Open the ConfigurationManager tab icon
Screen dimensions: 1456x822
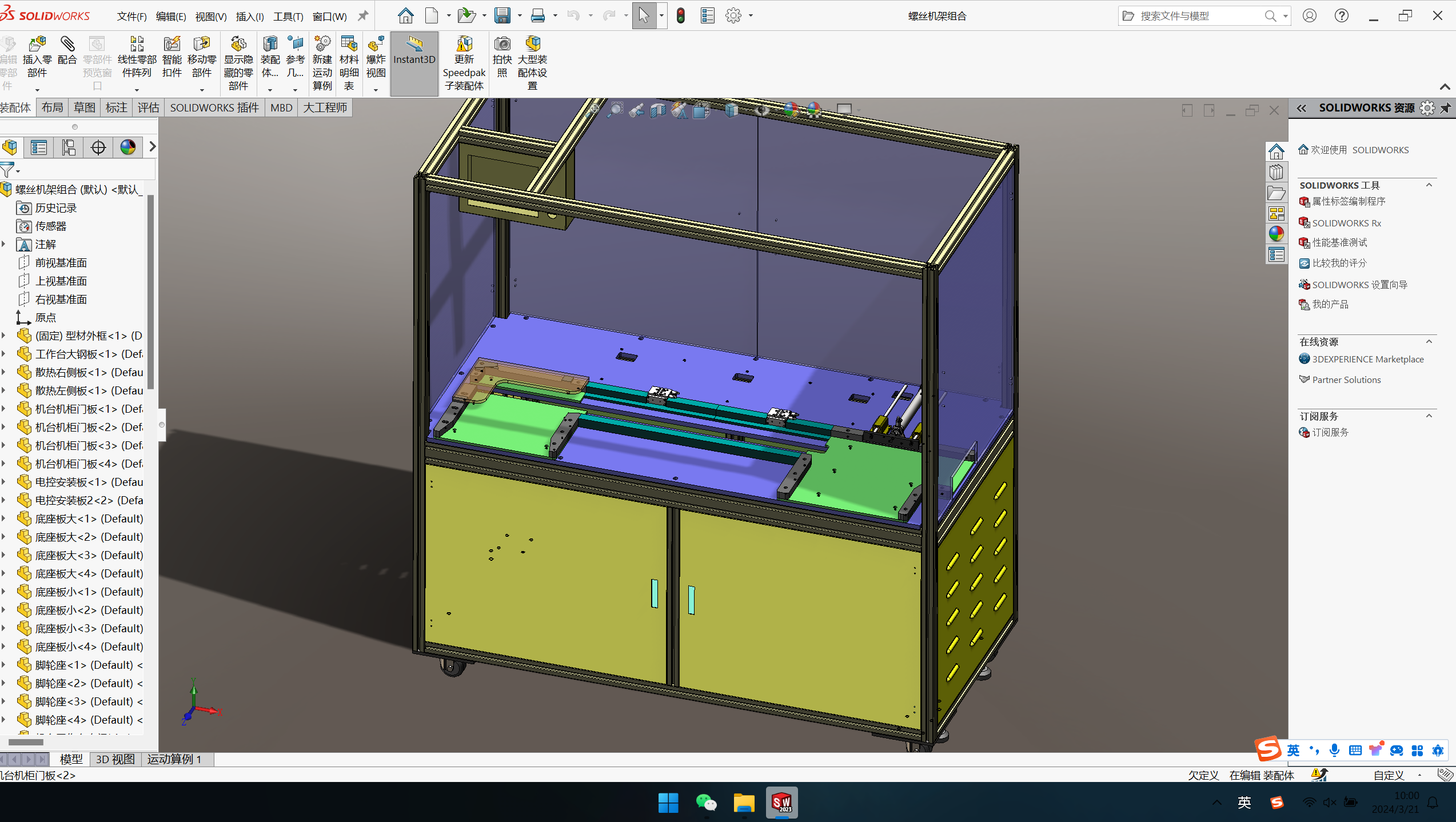[69, 147]
